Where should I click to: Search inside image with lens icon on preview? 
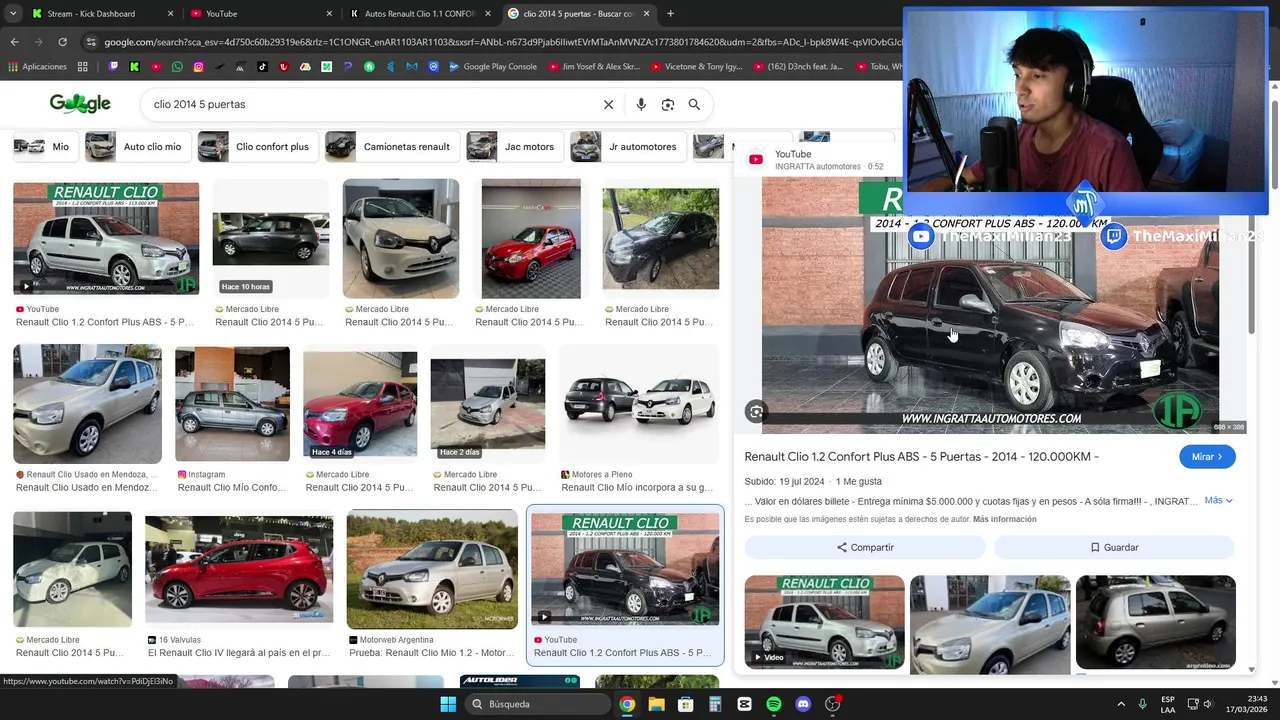point(756,411)
